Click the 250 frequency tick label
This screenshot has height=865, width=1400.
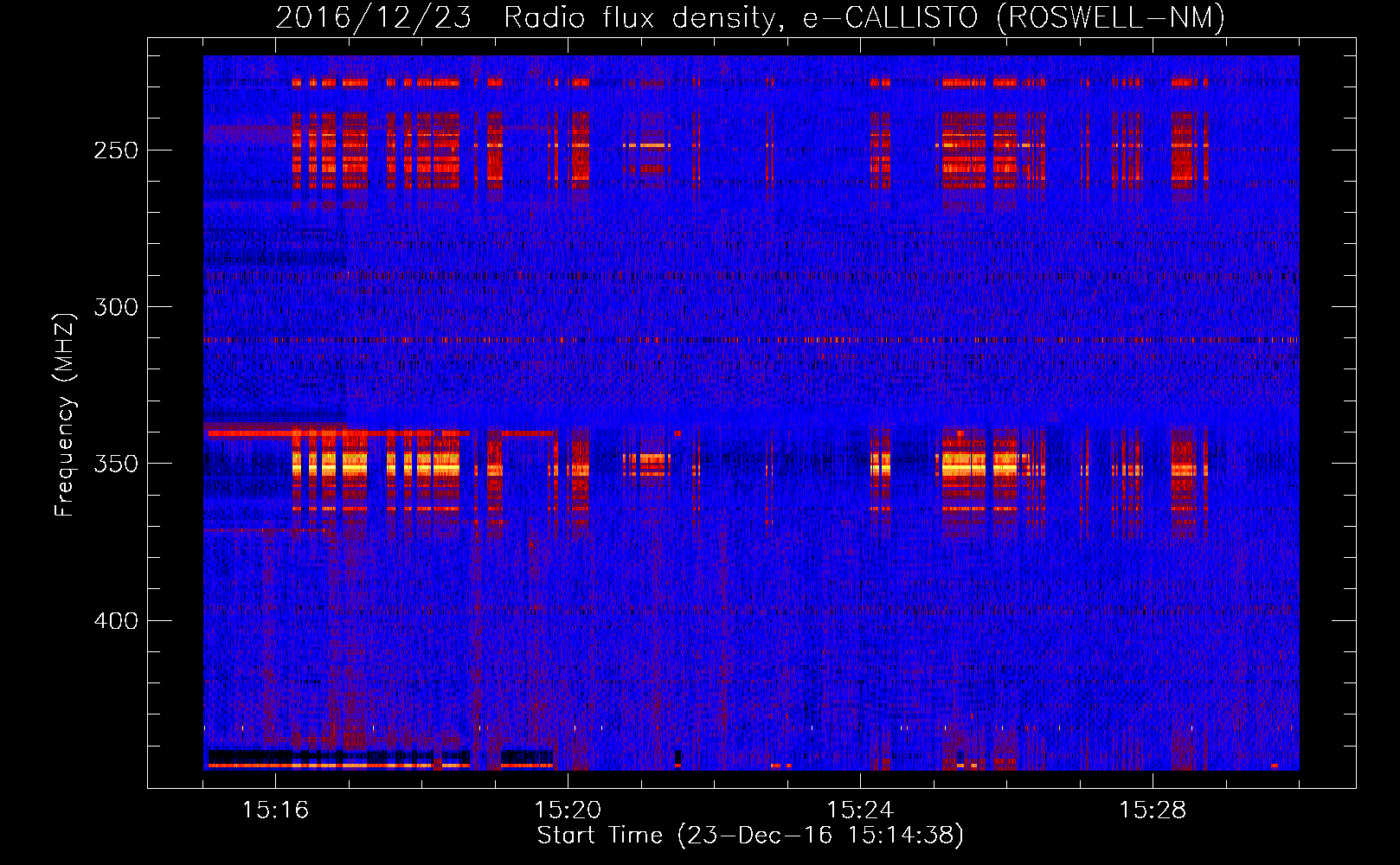point(116,151)
